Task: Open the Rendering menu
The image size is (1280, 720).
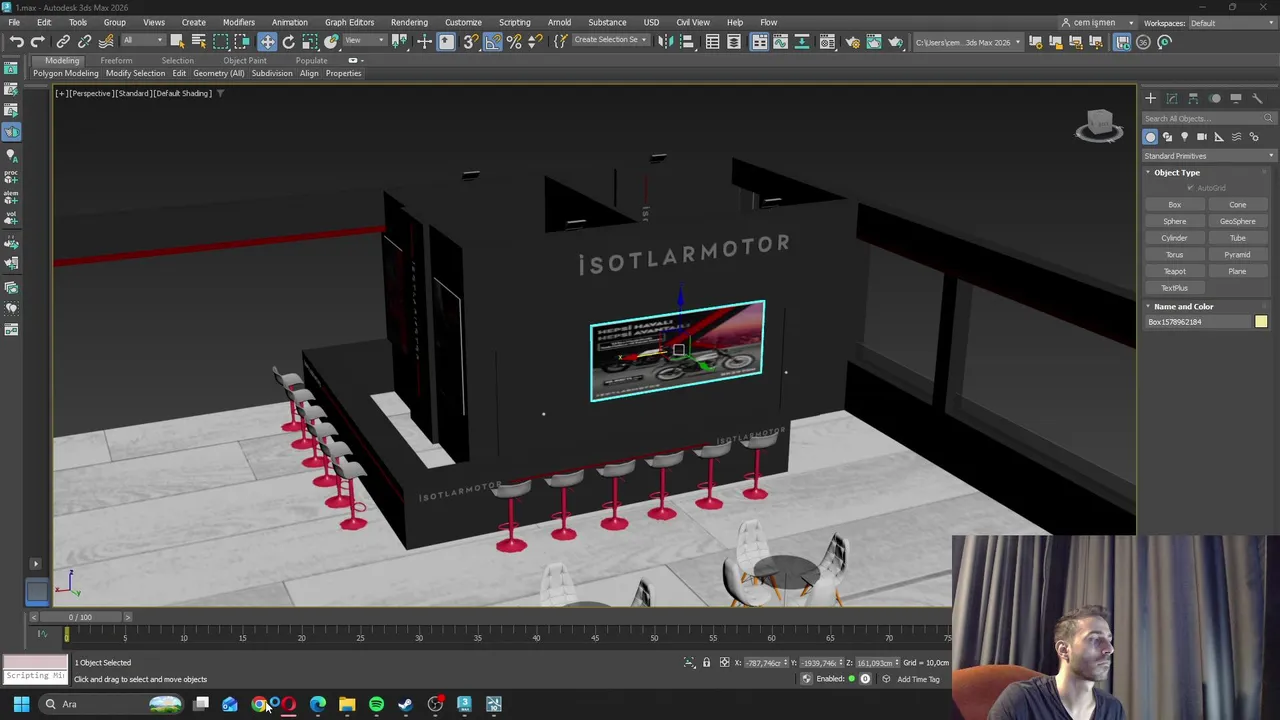Action: 409,22
